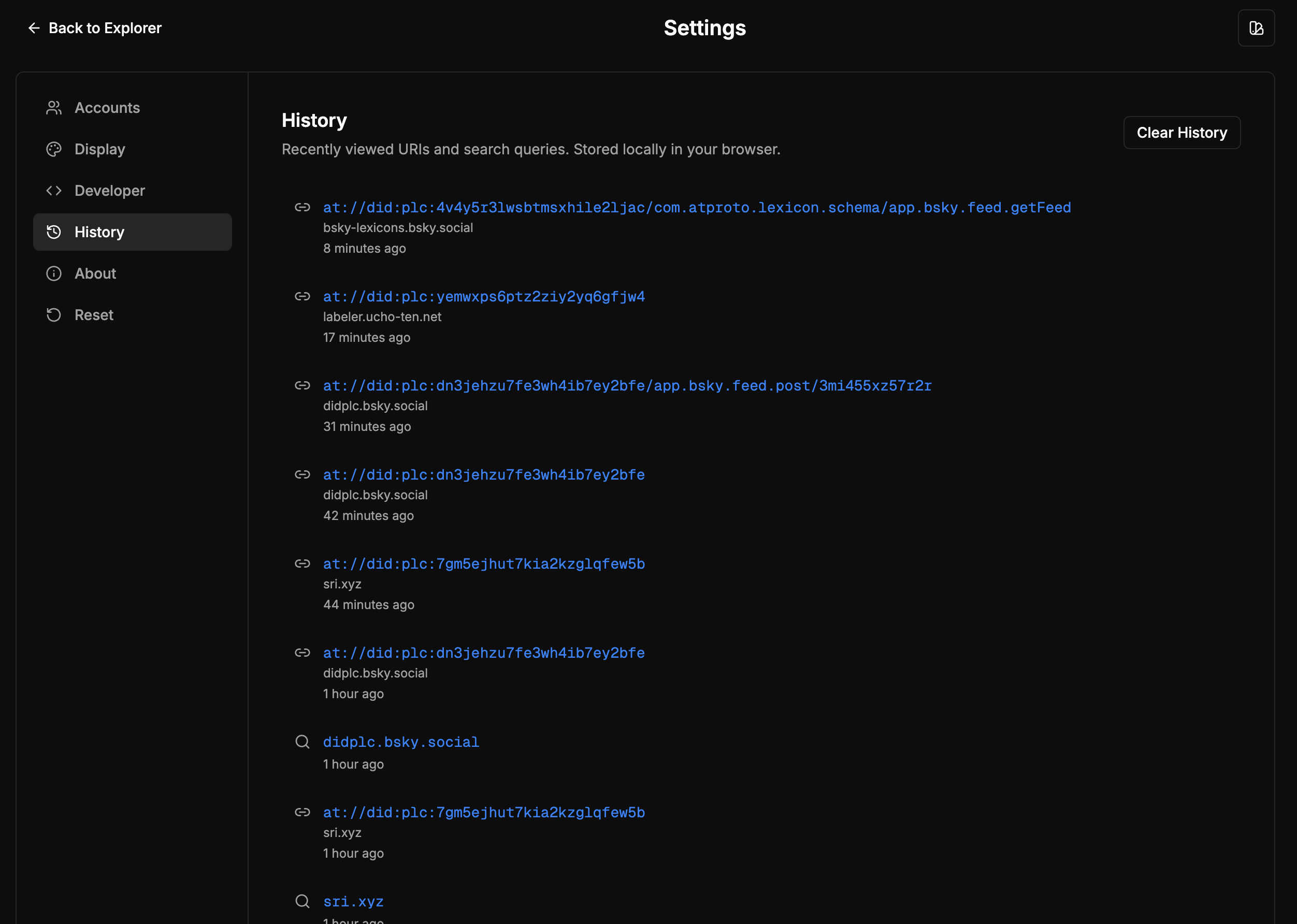Click link icon beside getFeed lexicon URI
The image size is (1297, 924).
tap(302, 207)
